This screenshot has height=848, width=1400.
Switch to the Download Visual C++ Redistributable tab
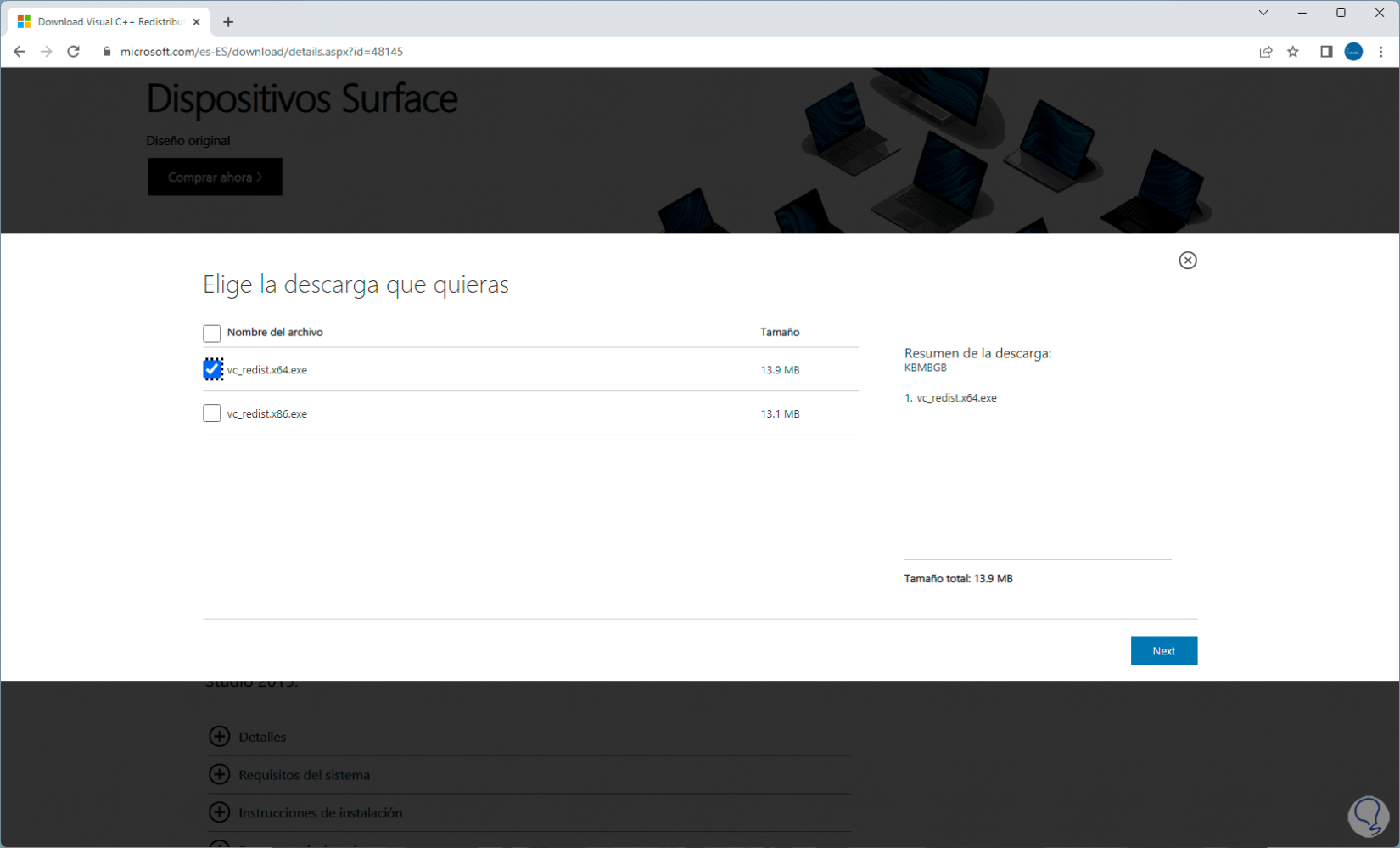click(x=108, y=22)
